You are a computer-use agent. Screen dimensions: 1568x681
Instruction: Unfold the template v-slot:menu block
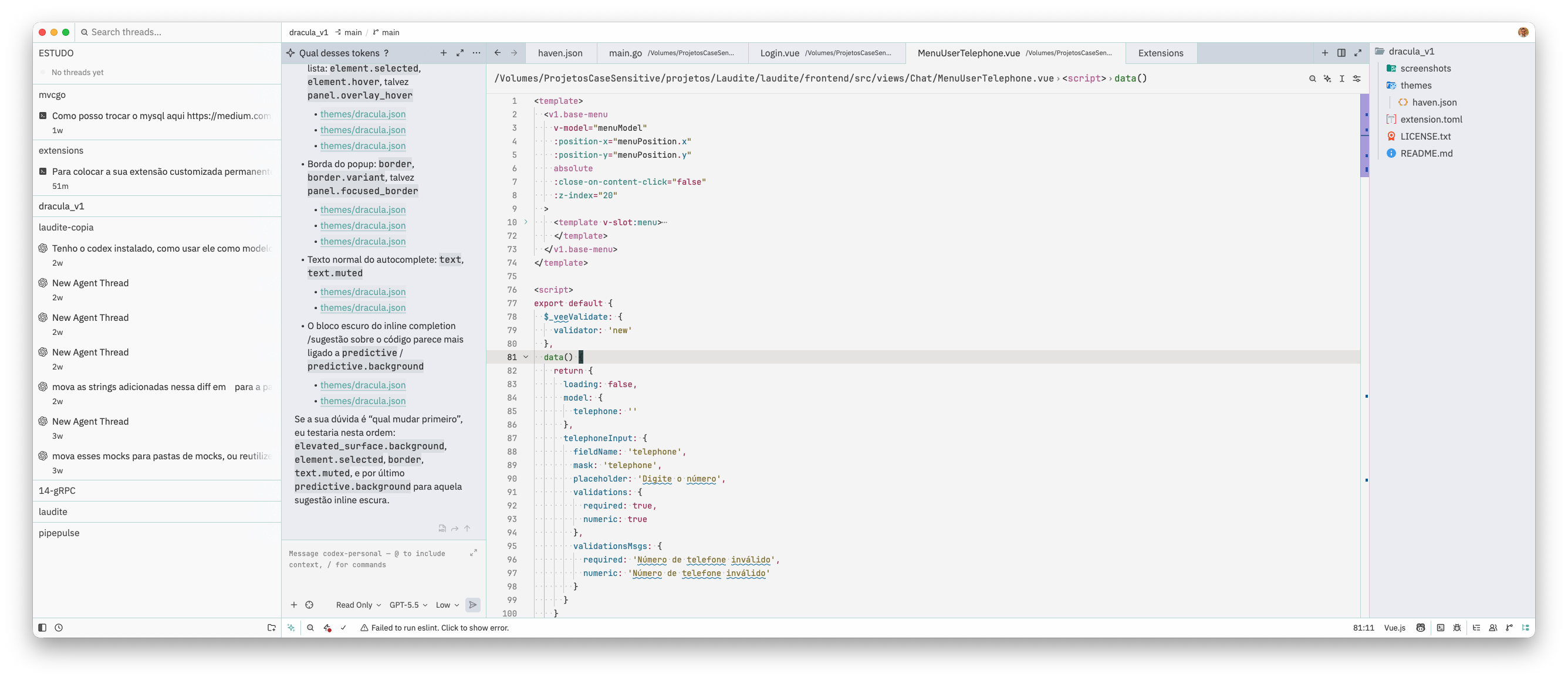526,222
